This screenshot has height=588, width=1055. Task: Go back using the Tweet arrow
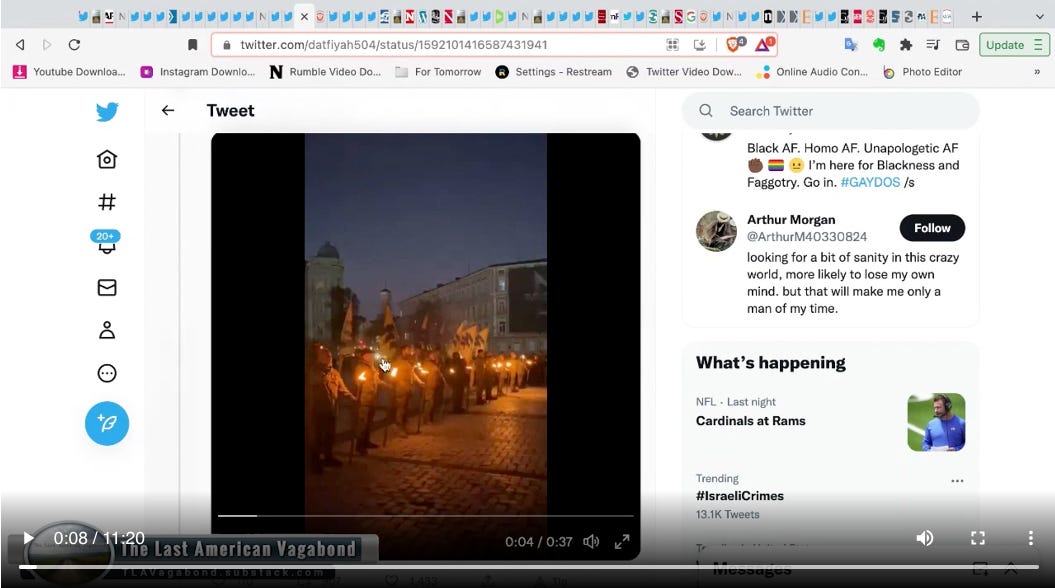point(168,110)
